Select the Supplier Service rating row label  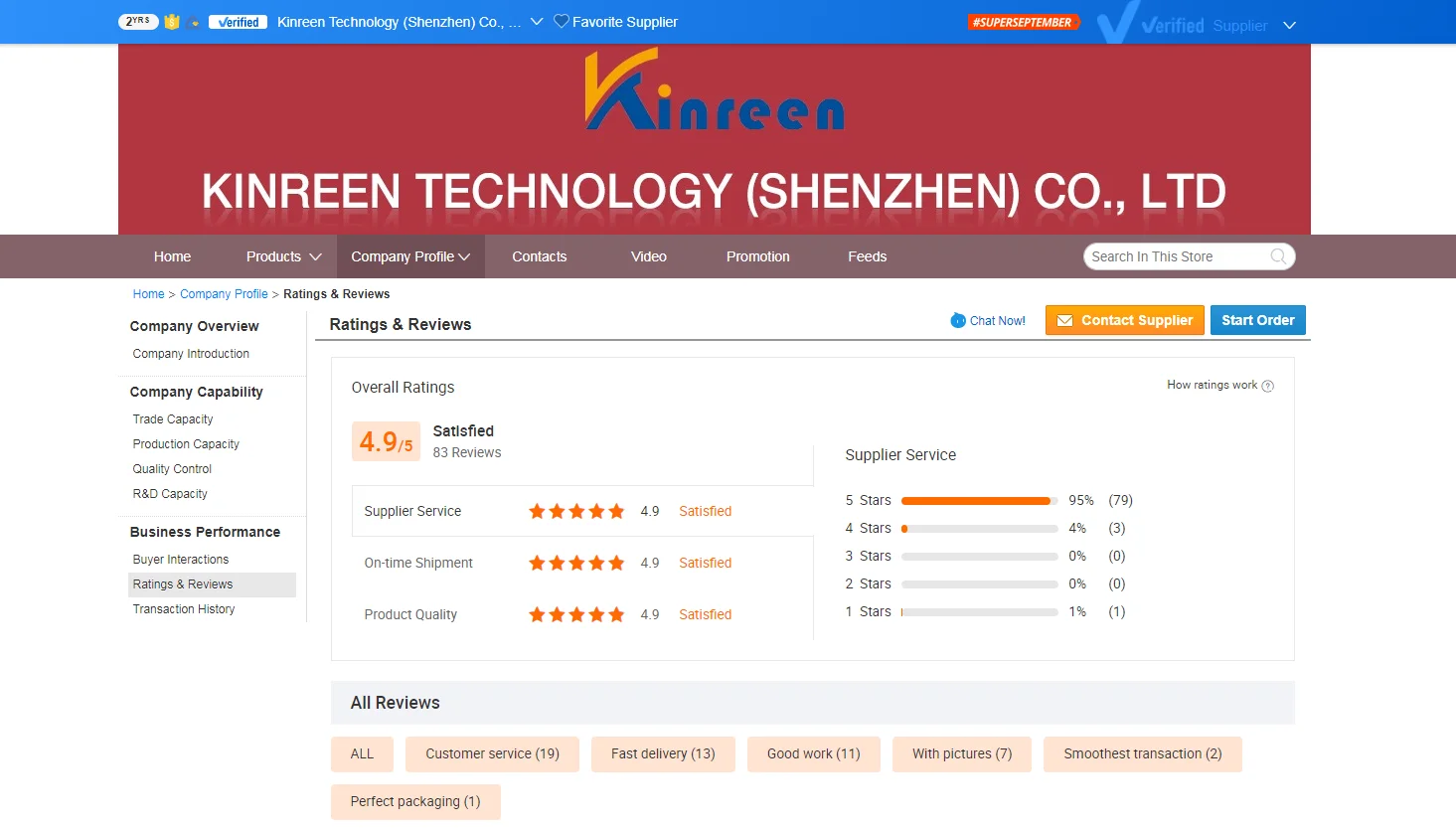[x=412, y=511]
